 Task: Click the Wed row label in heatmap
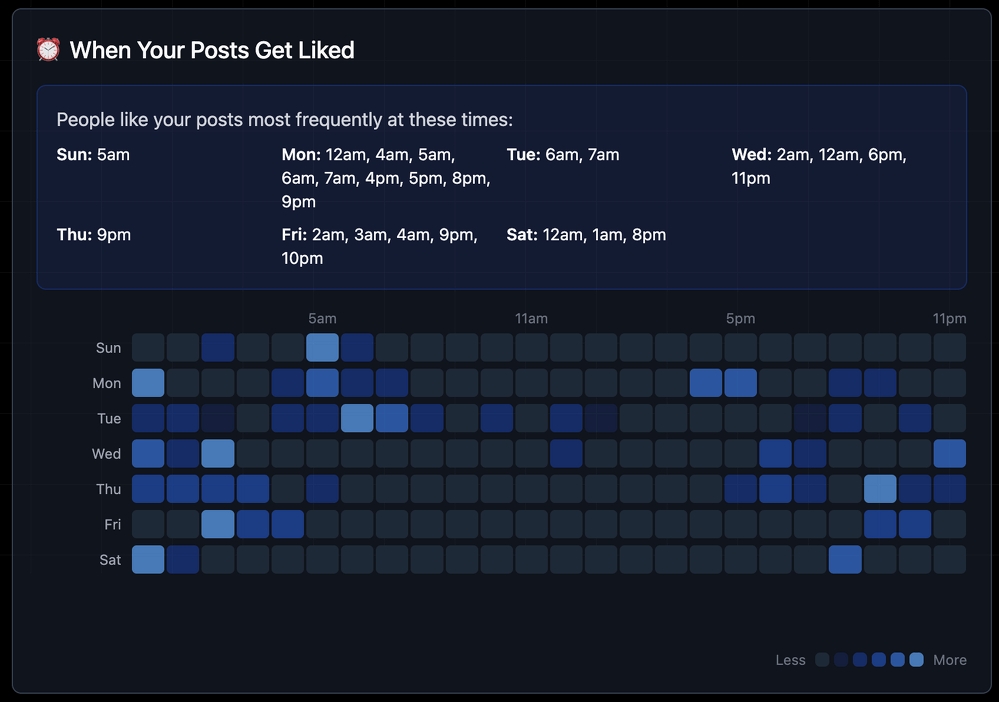coord(106,454)
